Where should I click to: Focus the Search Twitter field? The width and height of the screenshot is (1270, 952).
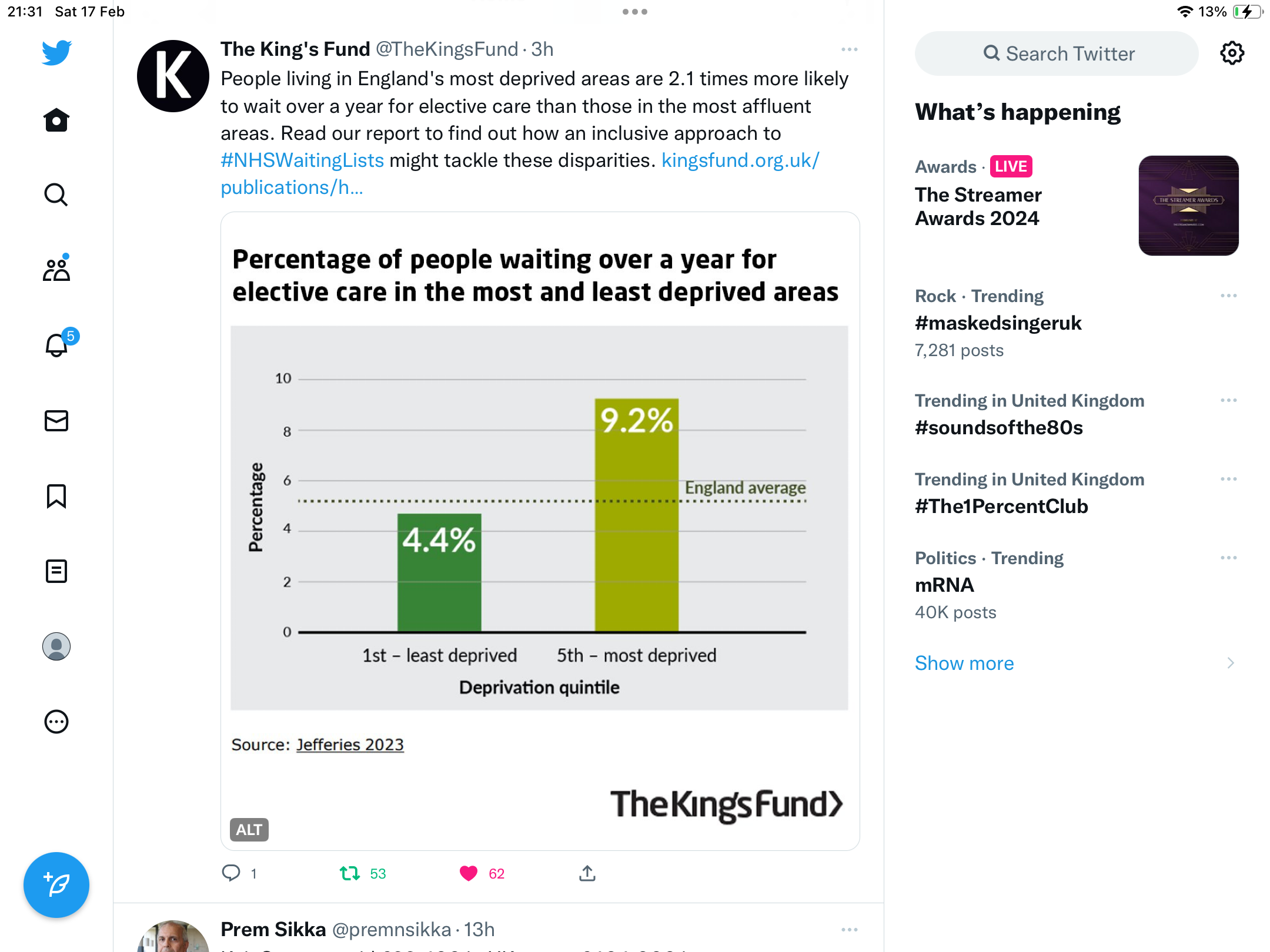pyautogui.click(x=1057, y=54)
